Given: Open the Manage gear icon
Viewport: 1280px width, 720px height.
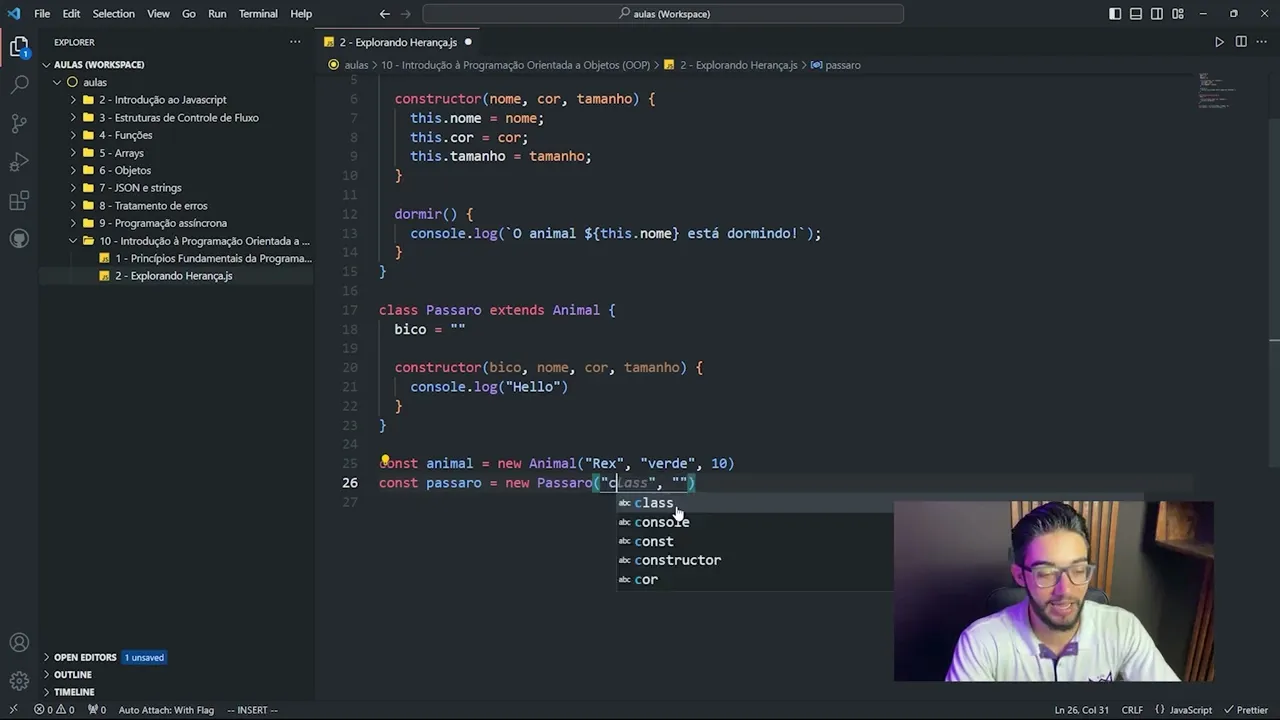Looking at the screenshot, I should tap(19, 681).
